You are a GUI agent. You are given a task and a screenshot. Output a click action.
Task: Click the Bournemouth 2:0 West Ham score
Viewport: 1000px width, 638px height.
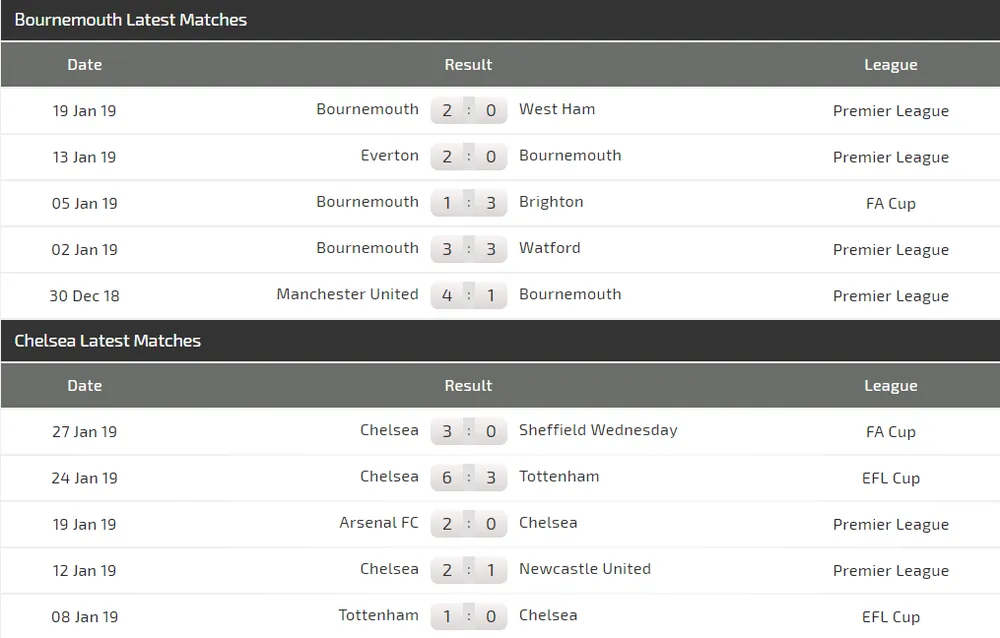(469, 110)
